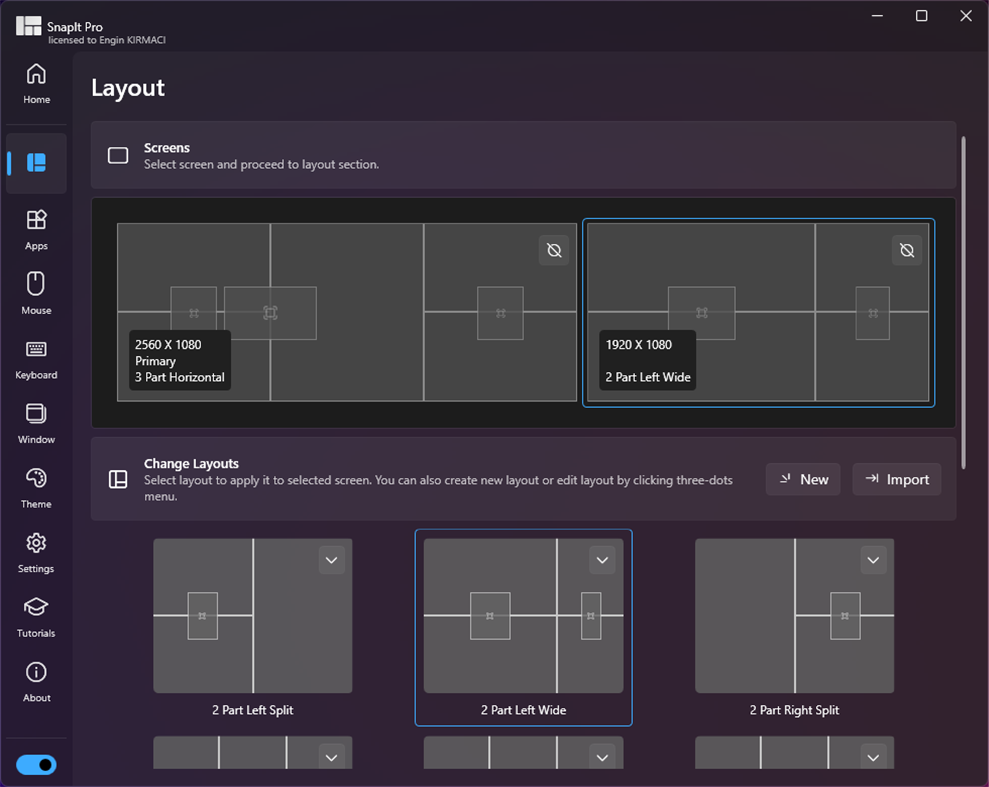Image resolution: width=989 pixels, height=787 pixels.
Task: Open the 2 Part Left Wide layout menu
Action: pos(602,560)
